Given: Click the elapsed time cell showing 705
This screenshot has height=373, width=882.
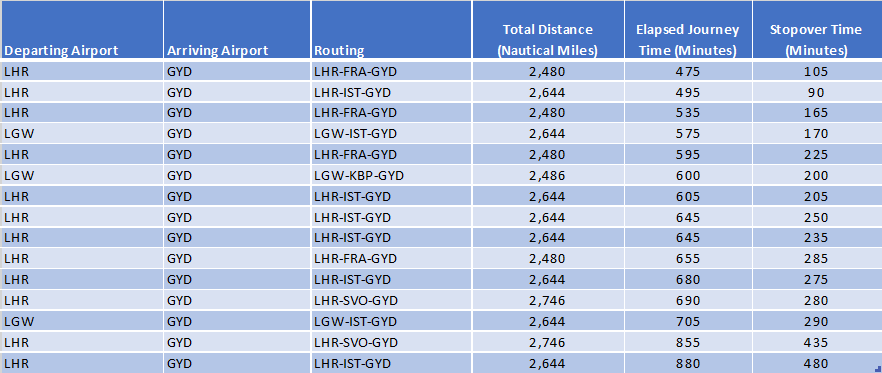Looking at the screenshot, I should pos(688,321).
